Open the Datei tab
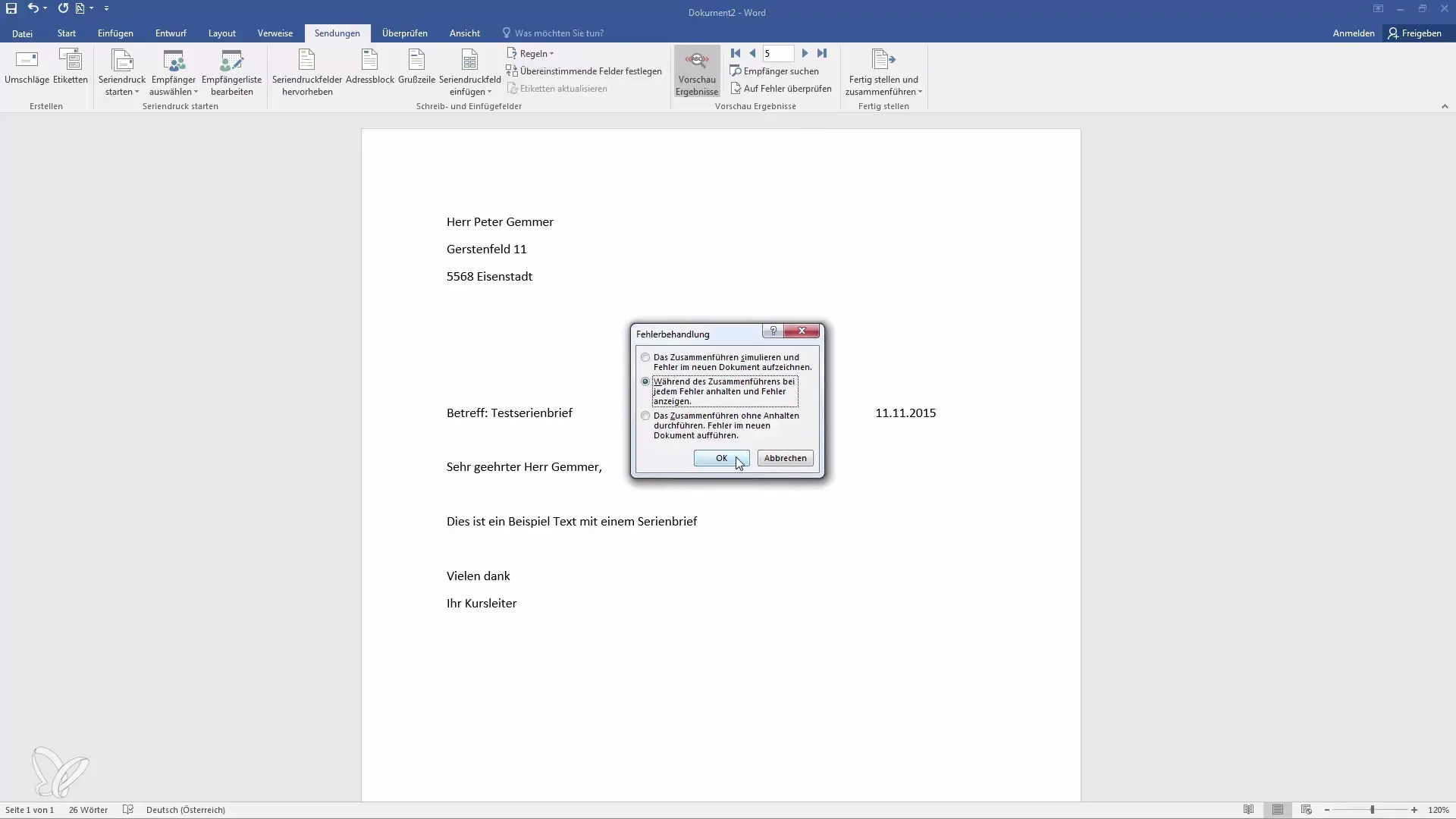The image size is (1456, 819). (x=22, y=33)
